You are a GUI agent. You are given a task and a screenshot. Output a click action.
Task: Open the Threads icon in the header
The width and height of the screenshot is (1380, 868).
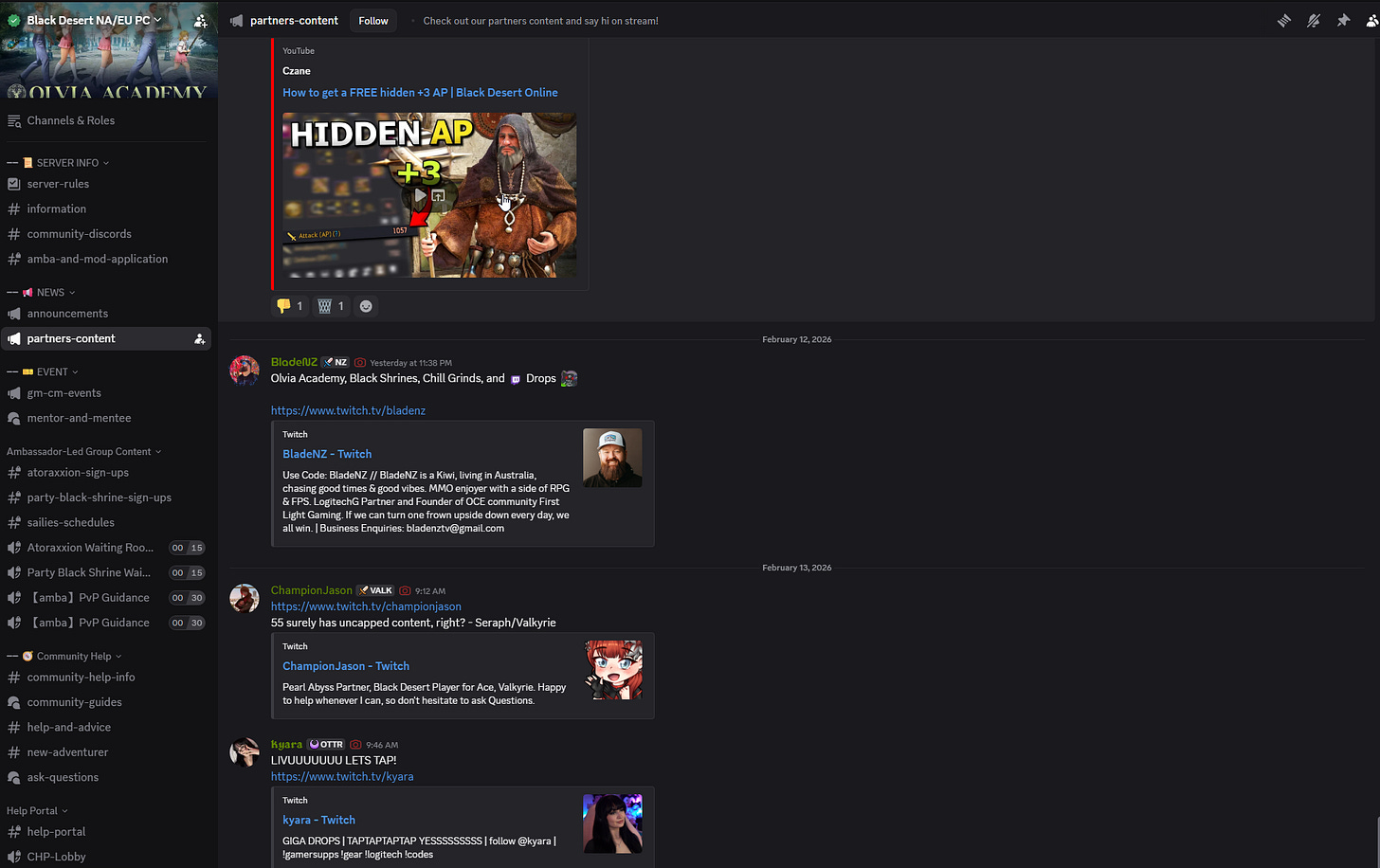1283,20
